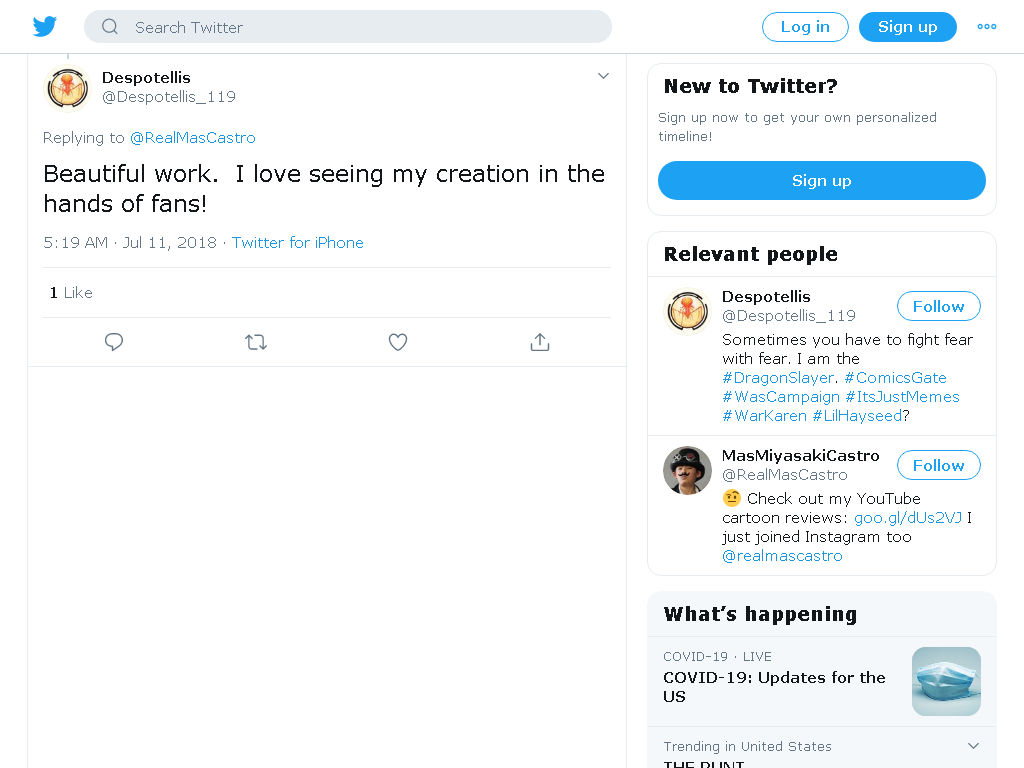Screen dimensions: 1024x768
Task: Open MasMiyasakiCastro's profile picture
Action: point(687,470)
